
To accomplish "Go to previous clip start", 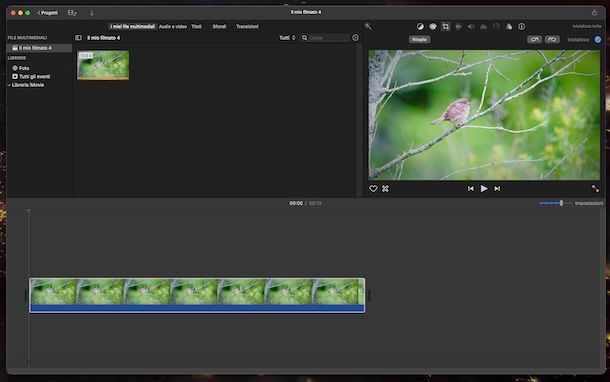I will [471, 189].
